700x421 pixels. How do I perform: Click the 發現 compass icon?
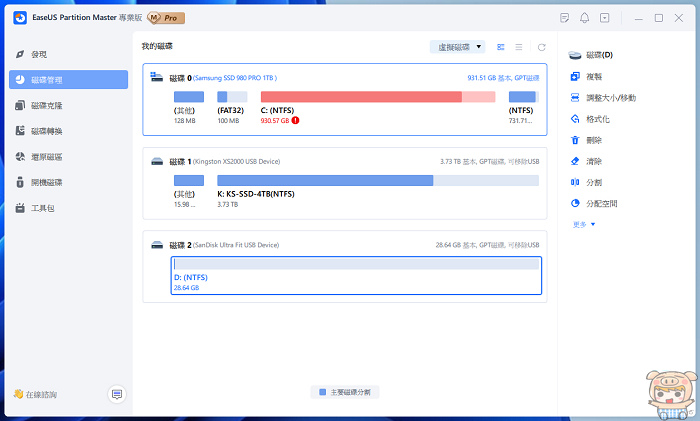[x=20, y=54]
